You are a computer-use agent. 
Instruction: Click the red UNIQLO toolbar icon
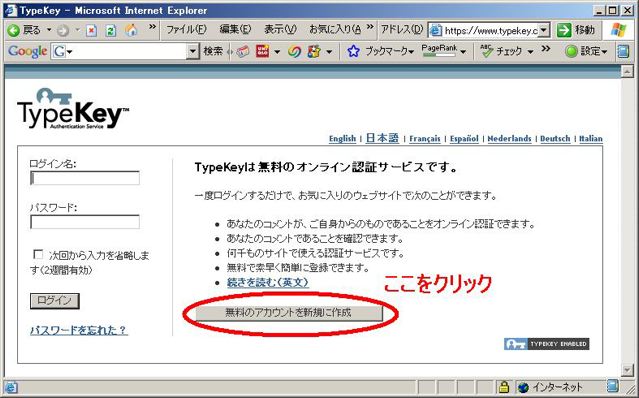coord(262,51)
